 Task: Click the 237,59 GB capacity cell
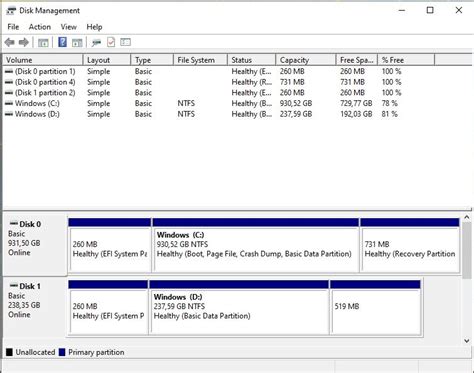pos(296,114)
